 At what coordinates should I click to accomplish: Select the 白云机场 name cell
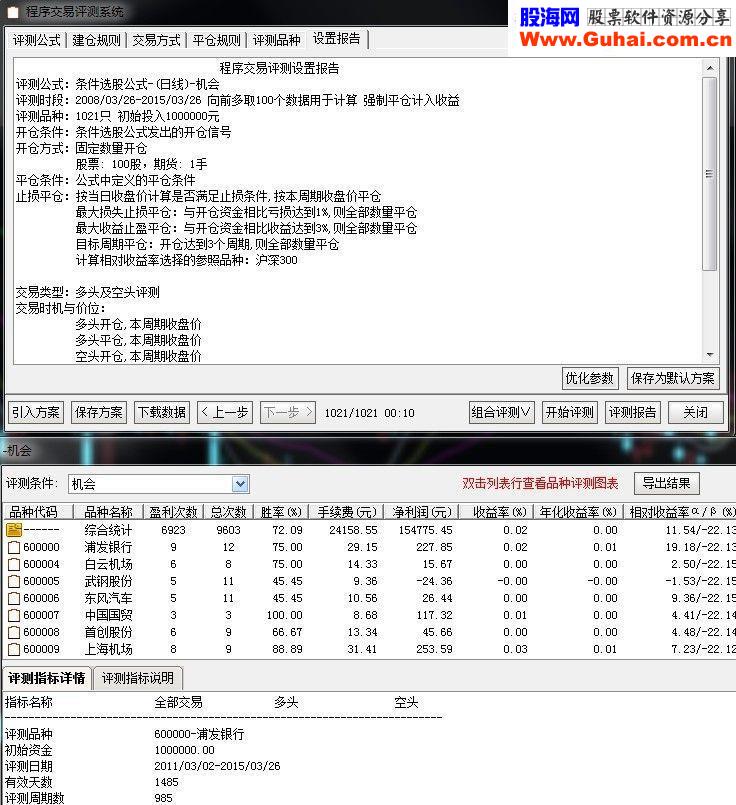click(108, 564)
